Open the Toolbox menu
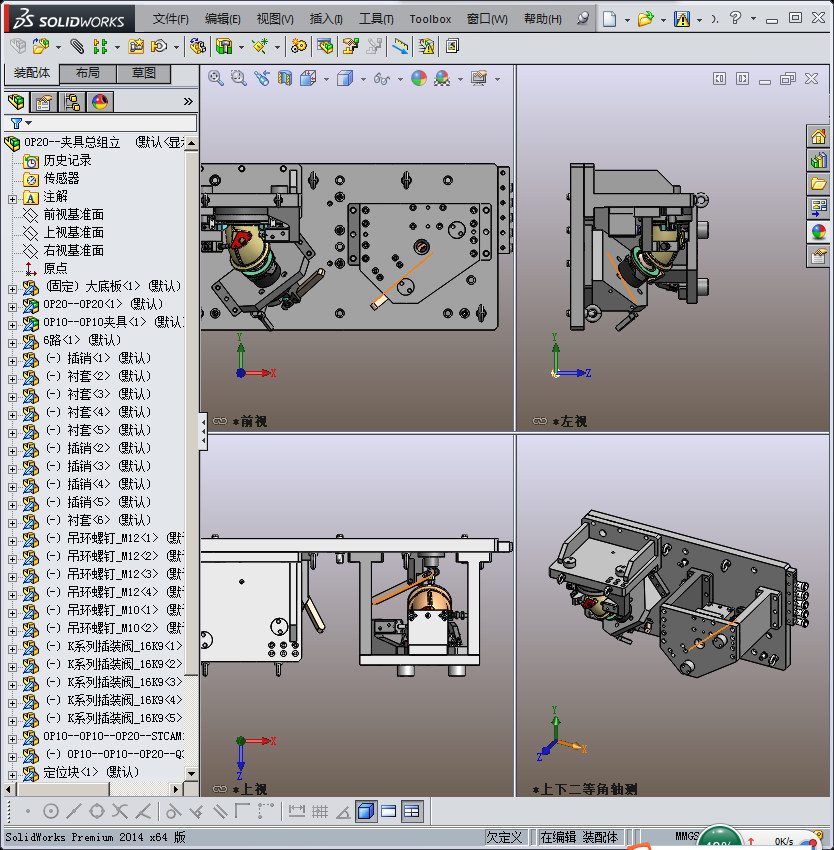Viewport: 834px width, 850px height. pos(430,19)
